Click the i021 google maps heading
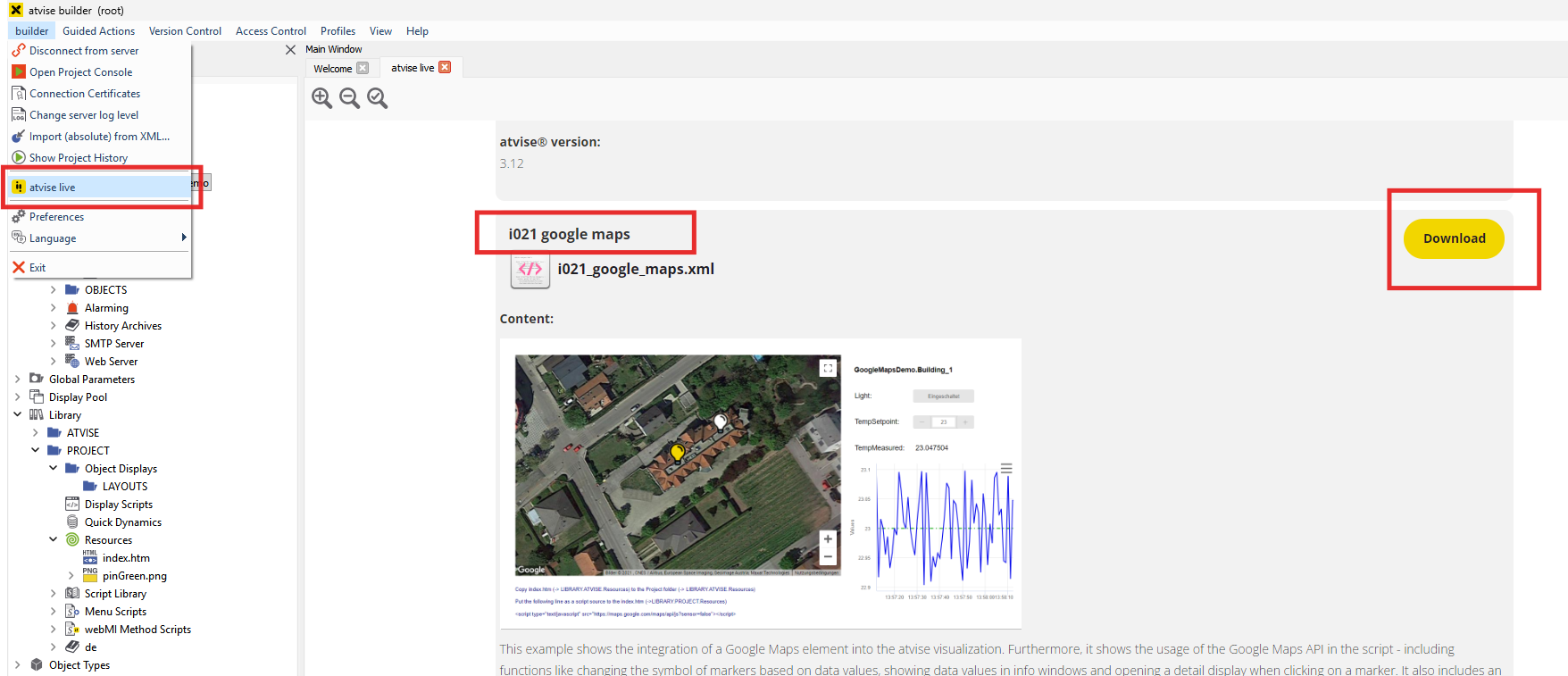 (569, 234)
